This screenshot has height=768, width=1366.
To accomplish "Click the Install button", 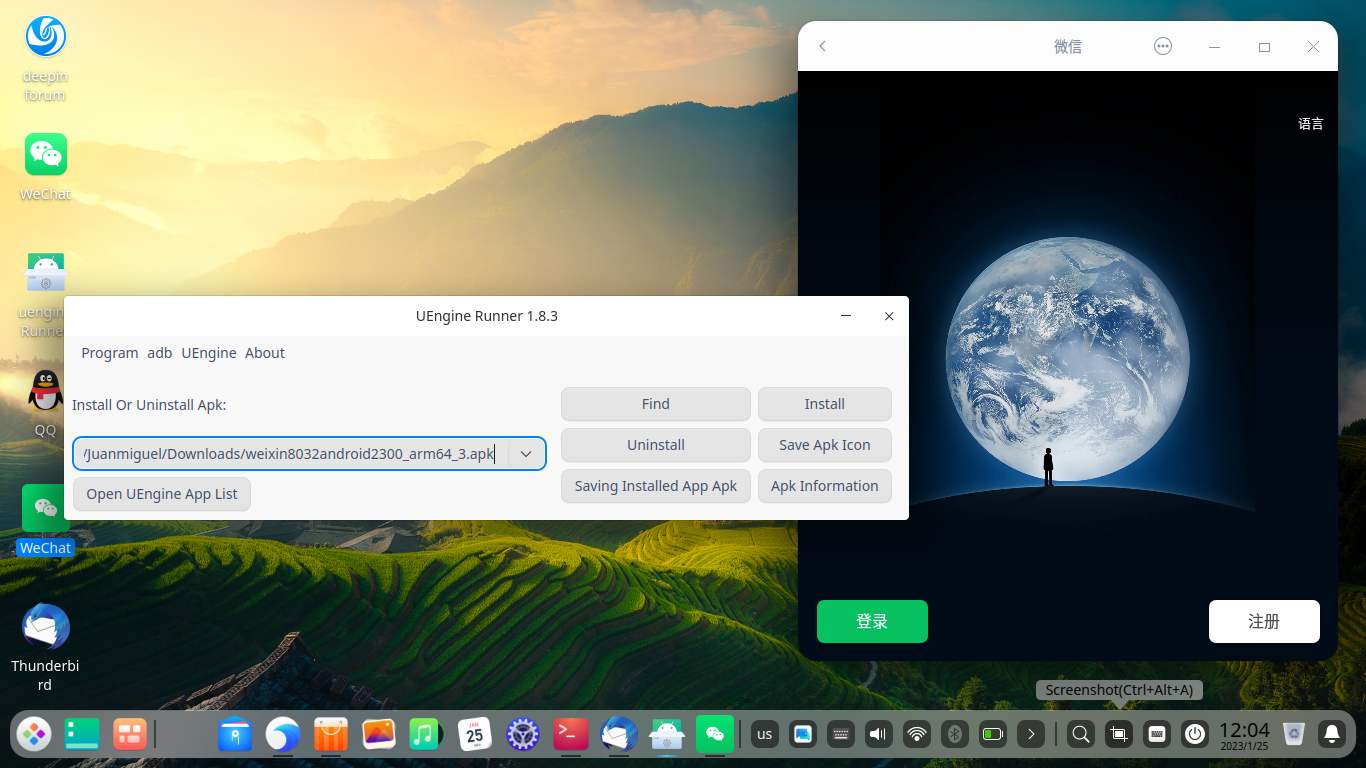I will click(825, 404).
